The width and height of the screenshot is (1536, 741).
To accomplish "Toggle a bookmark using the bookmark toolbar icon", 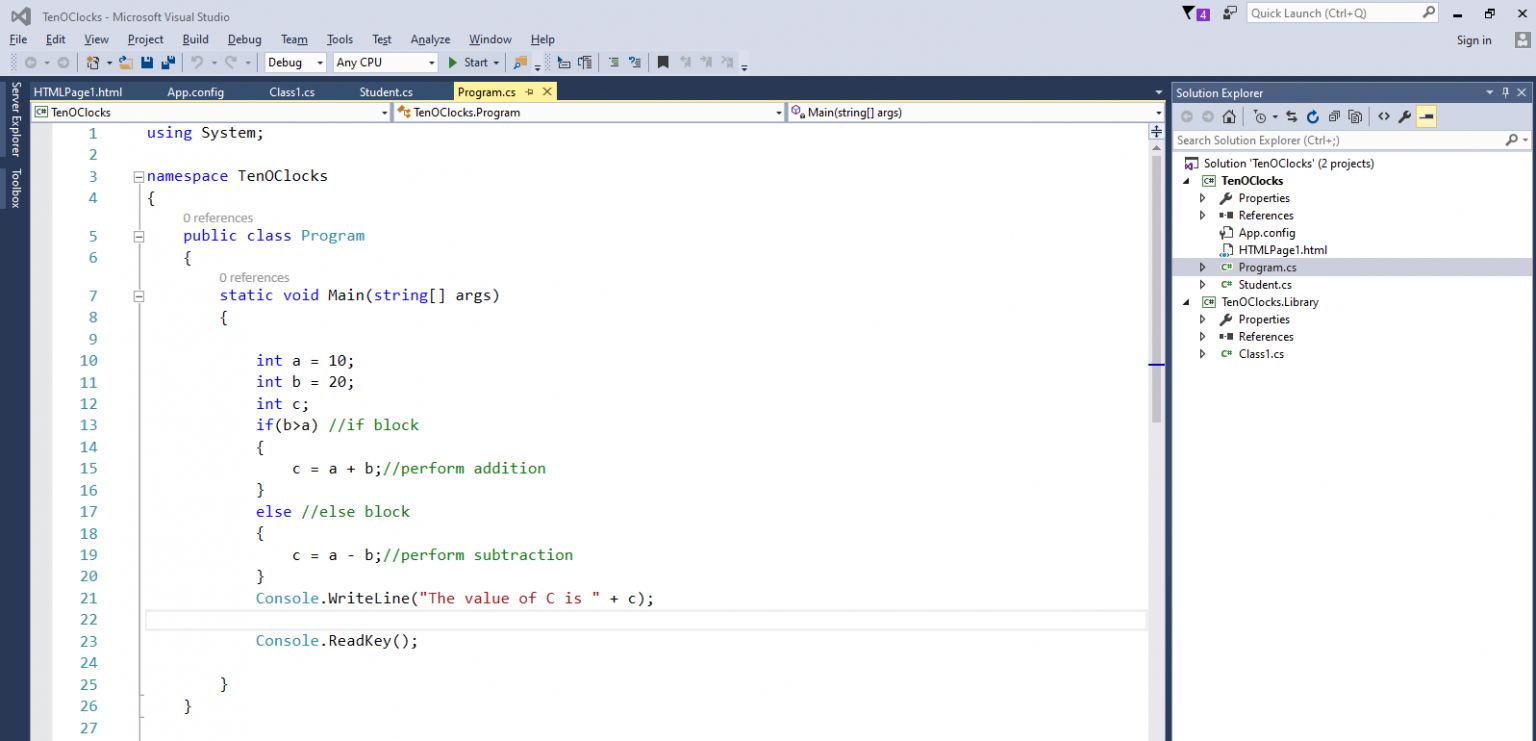I will 664,62.
